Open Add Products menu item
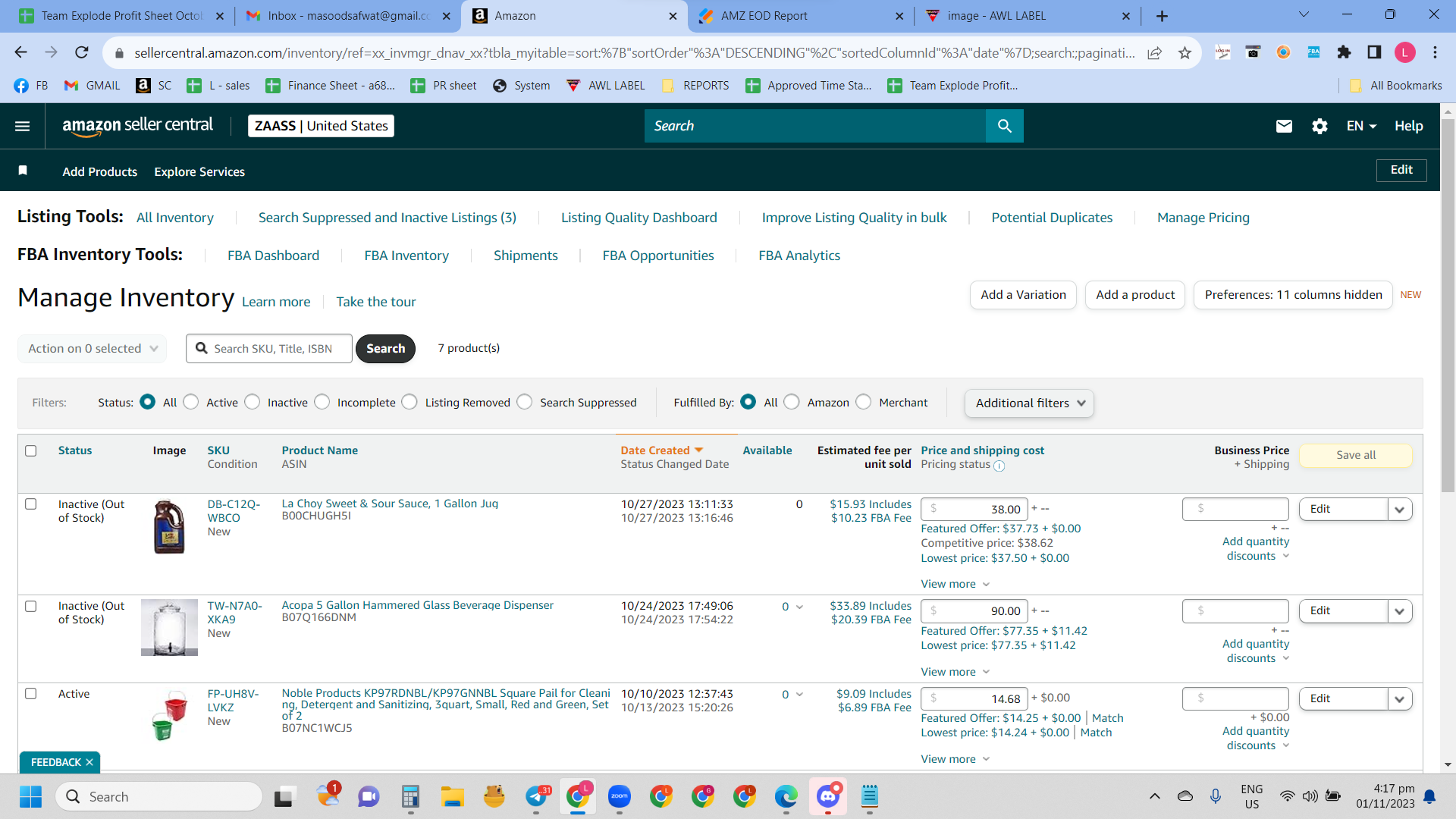Image resolution: width=1456 pixels, height=819 pixels. (100, 171)
